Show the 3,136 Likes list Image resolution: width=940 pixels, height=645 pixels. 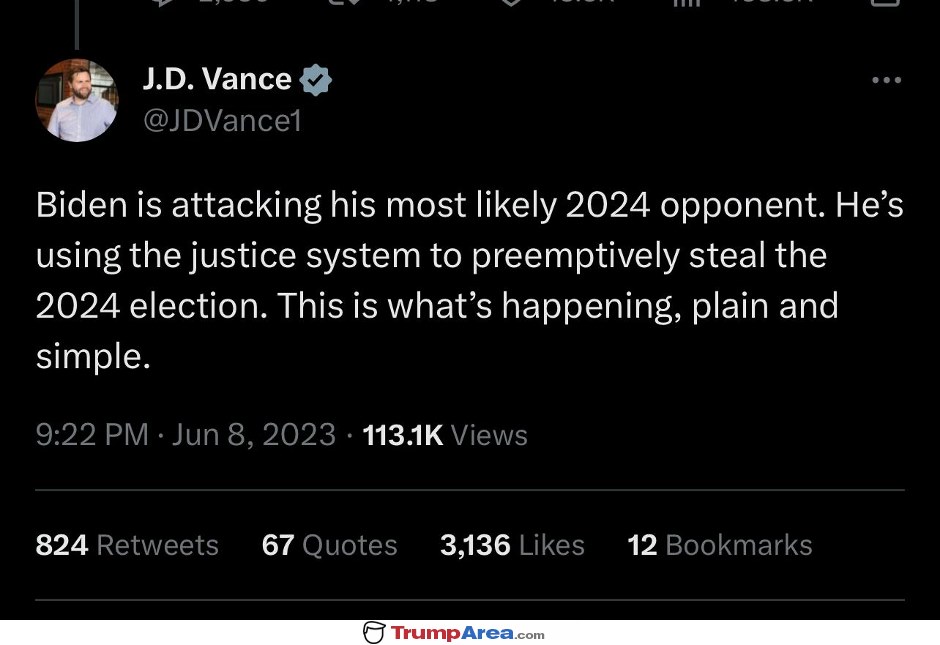[x=512, y=545]
